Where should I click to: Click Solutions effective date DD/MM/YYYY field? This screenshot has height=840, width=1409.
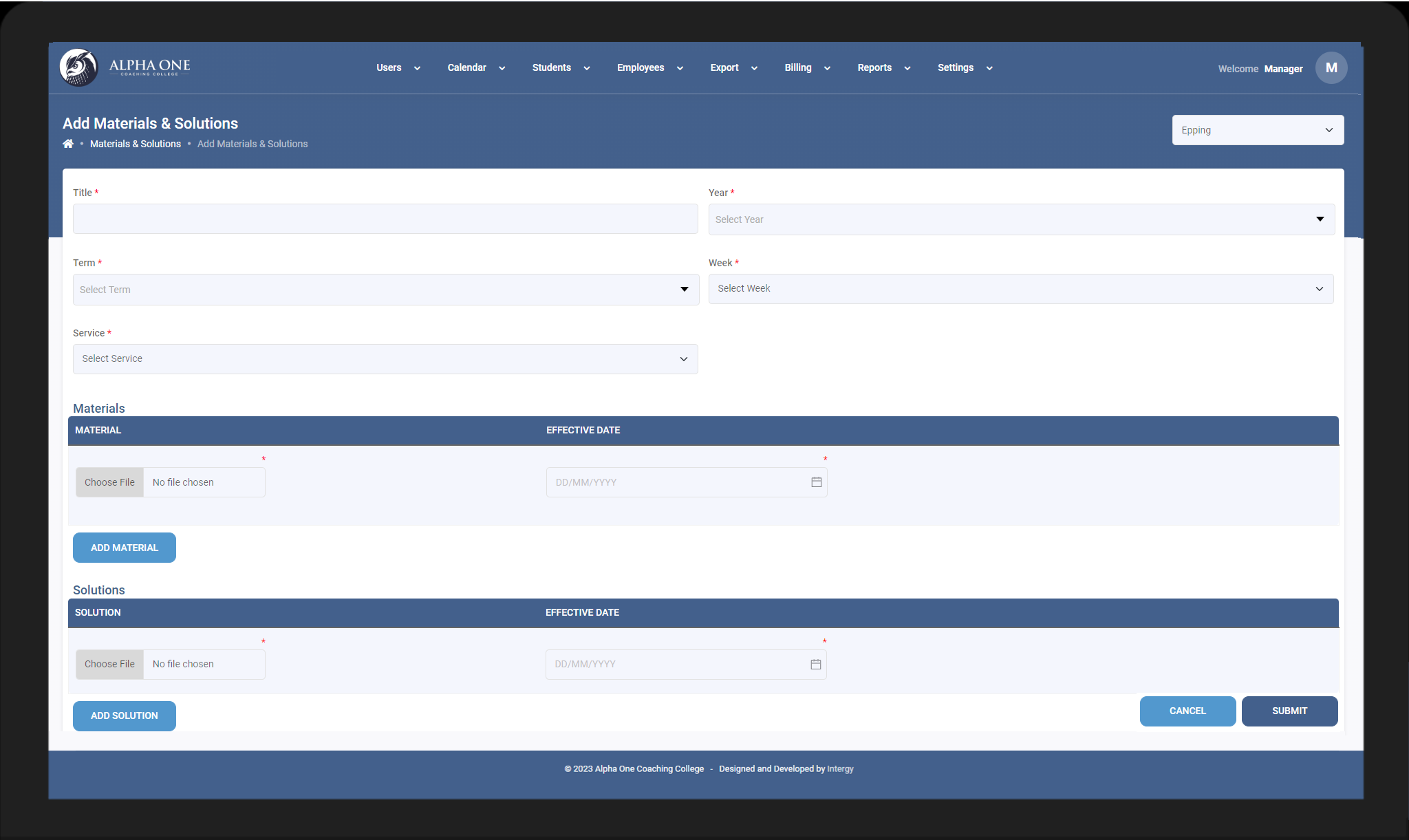click(x=685, y=665)
